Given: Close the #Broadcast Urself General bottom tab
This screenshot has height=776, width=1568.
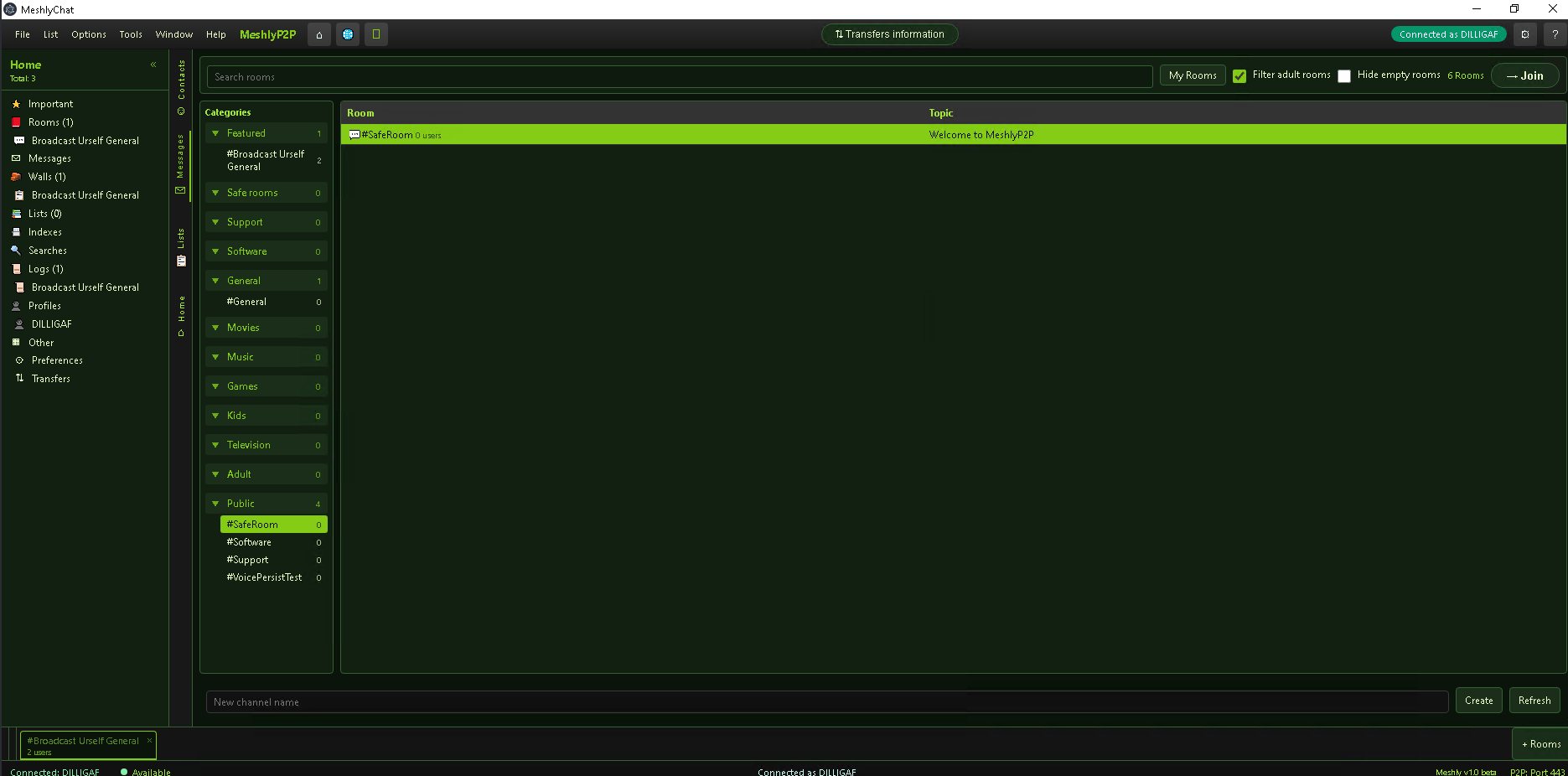Looking at the screenshot, I should click(149, 740).
